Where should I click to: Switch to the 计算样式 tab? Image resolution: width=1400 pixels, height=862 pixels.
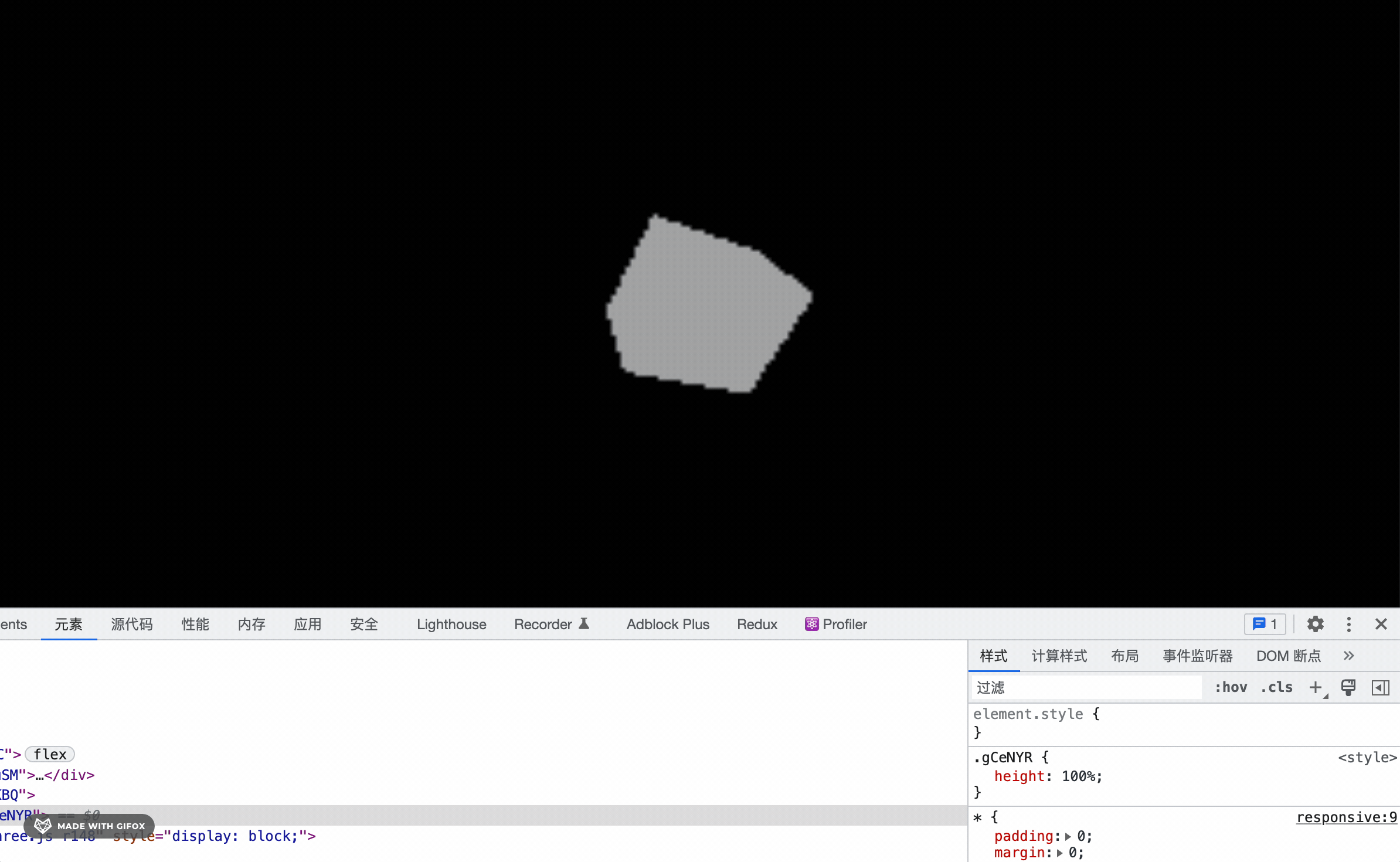tap(1059, 655)
